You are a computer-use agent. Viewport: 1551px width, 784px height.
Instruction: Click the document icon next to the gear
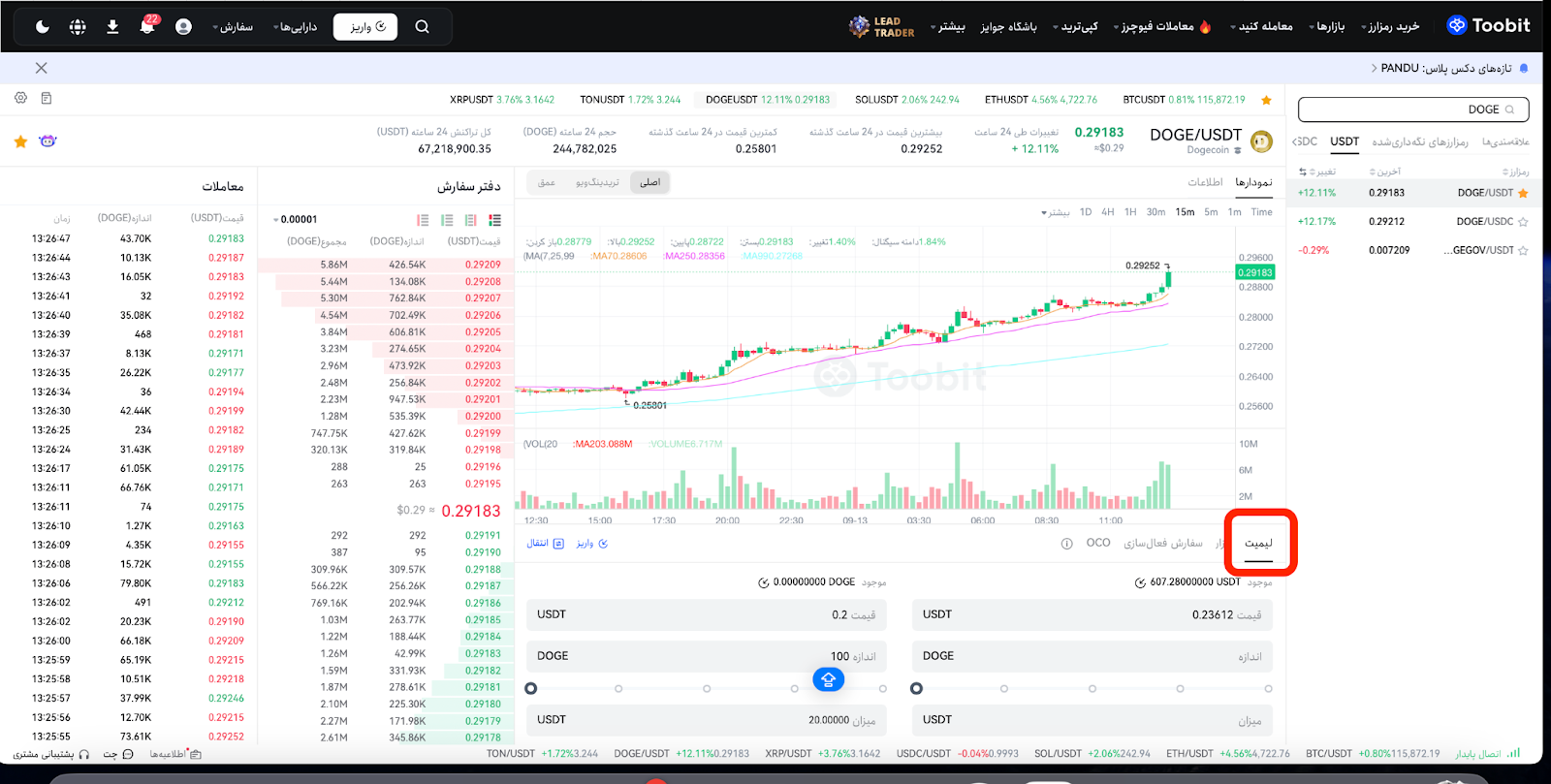(x=47, y=98)
